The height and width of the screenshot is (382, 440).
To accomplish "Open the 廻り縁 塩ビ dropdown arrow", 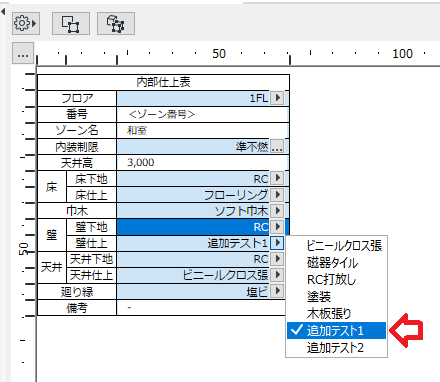I will tap(277, 291).
